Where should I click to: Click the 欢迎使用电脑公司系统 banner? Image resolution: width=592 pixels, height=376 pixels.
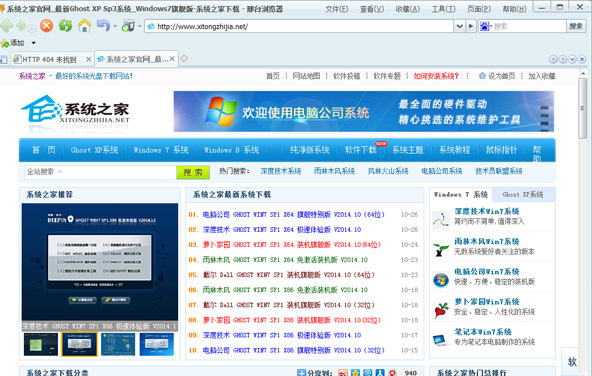tap(364, 111)
